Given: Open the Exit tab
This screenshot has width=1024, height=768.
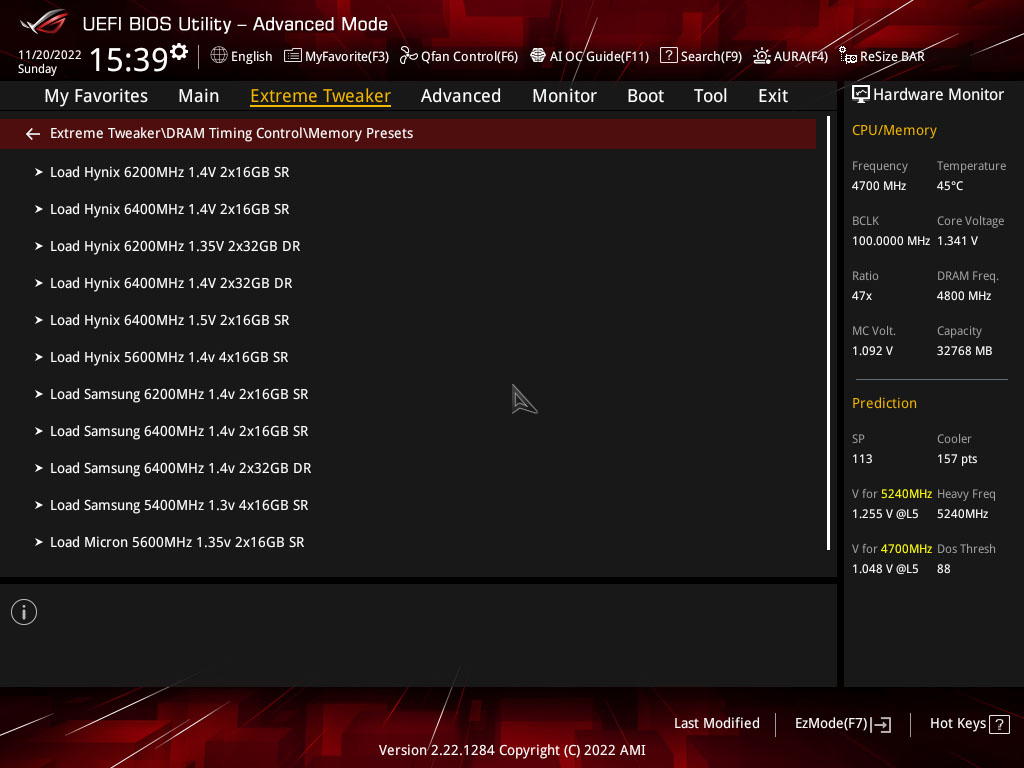Looking at the screenshot, I should (773, 96).
